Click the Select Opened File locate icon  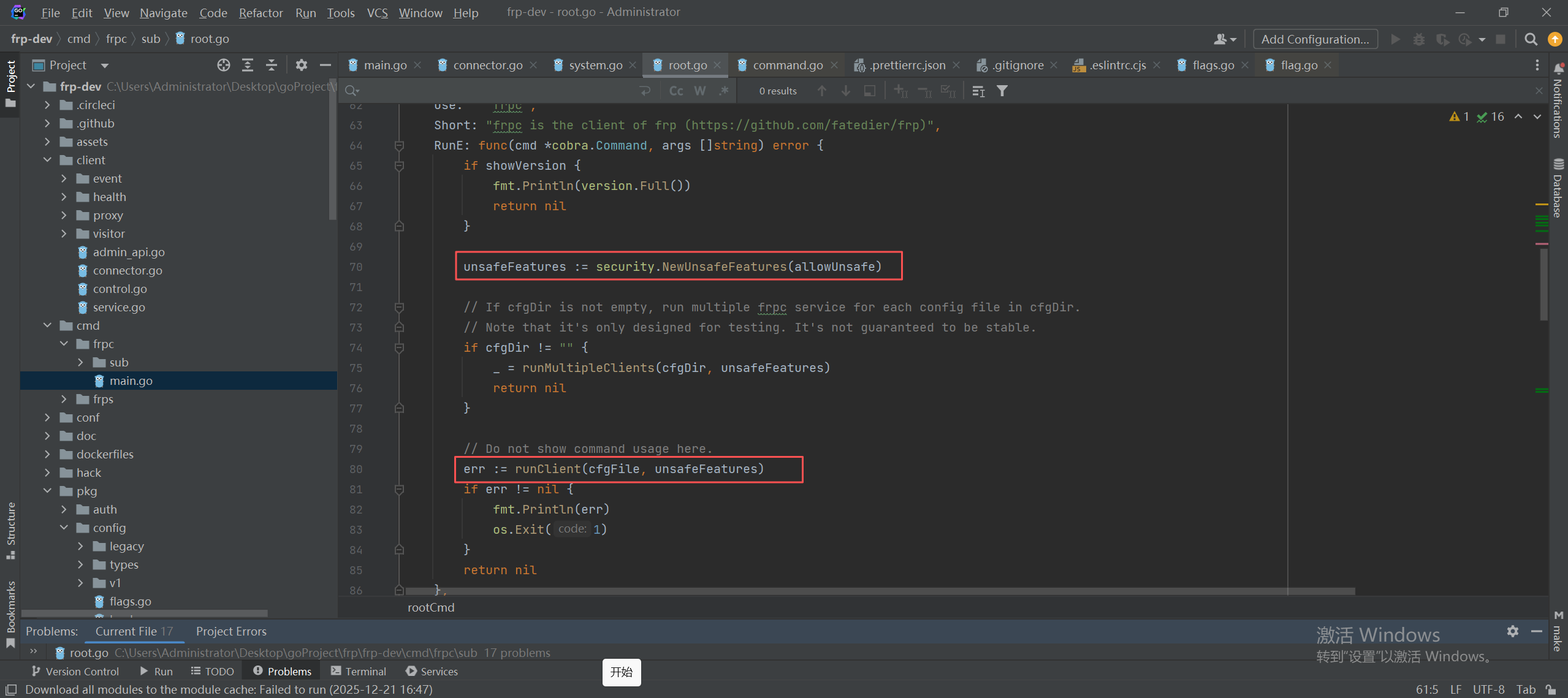tap(224, 65)
